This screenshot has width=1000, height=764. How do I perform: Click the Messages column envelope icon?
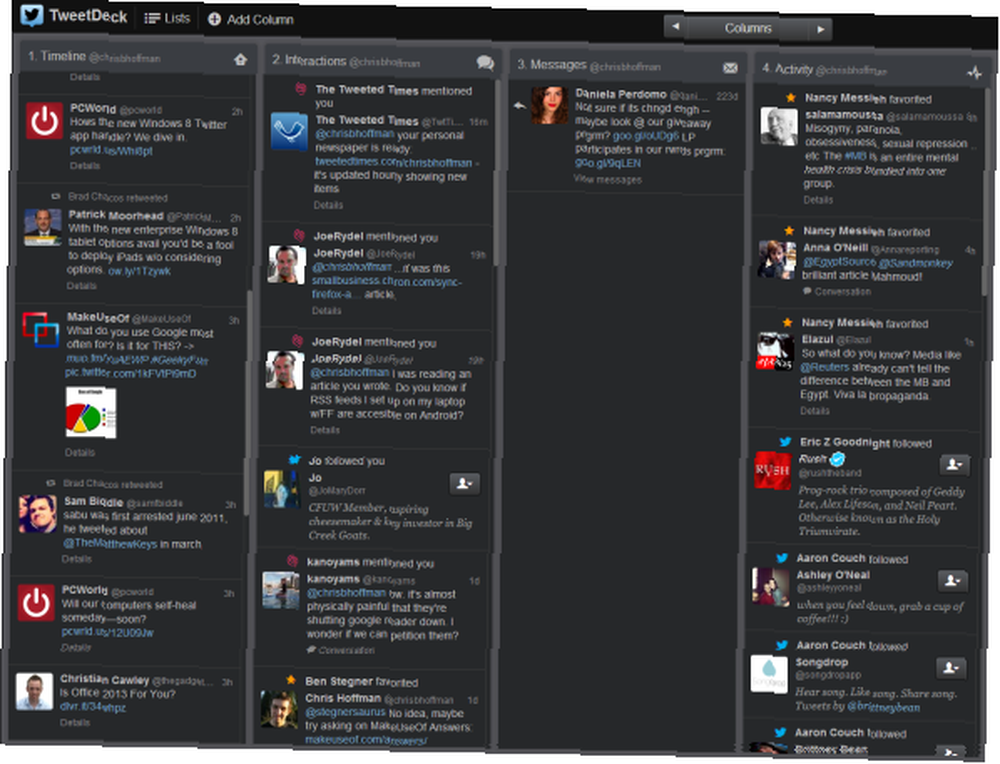730,68
